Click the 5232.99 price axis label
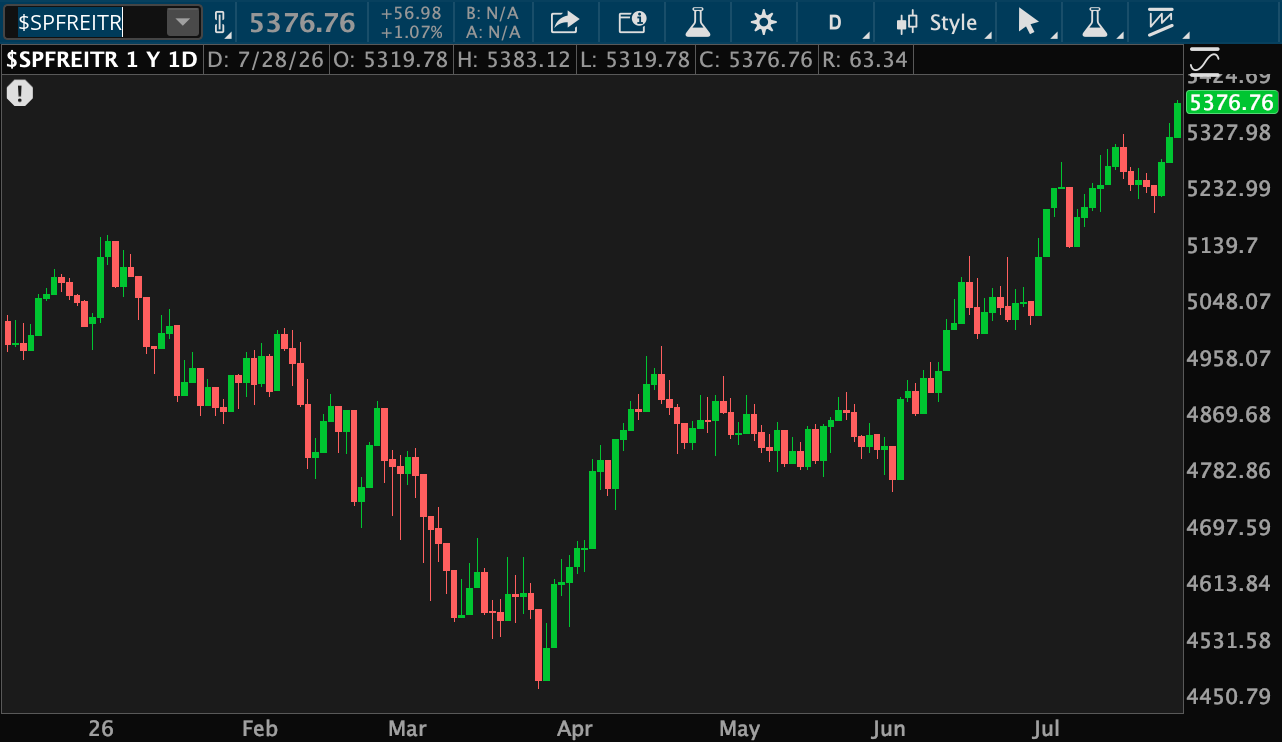Image resolution: width=1282 pixels, height=742 pixels. pyautogui.click(x=1230, y=189)
